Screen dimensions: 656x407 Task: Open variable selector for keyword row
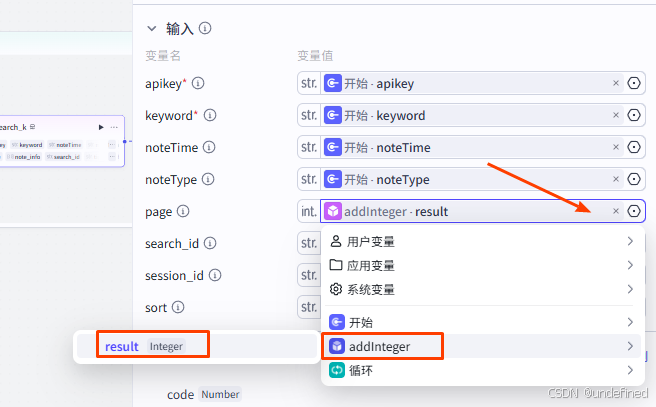coord(634,115)
